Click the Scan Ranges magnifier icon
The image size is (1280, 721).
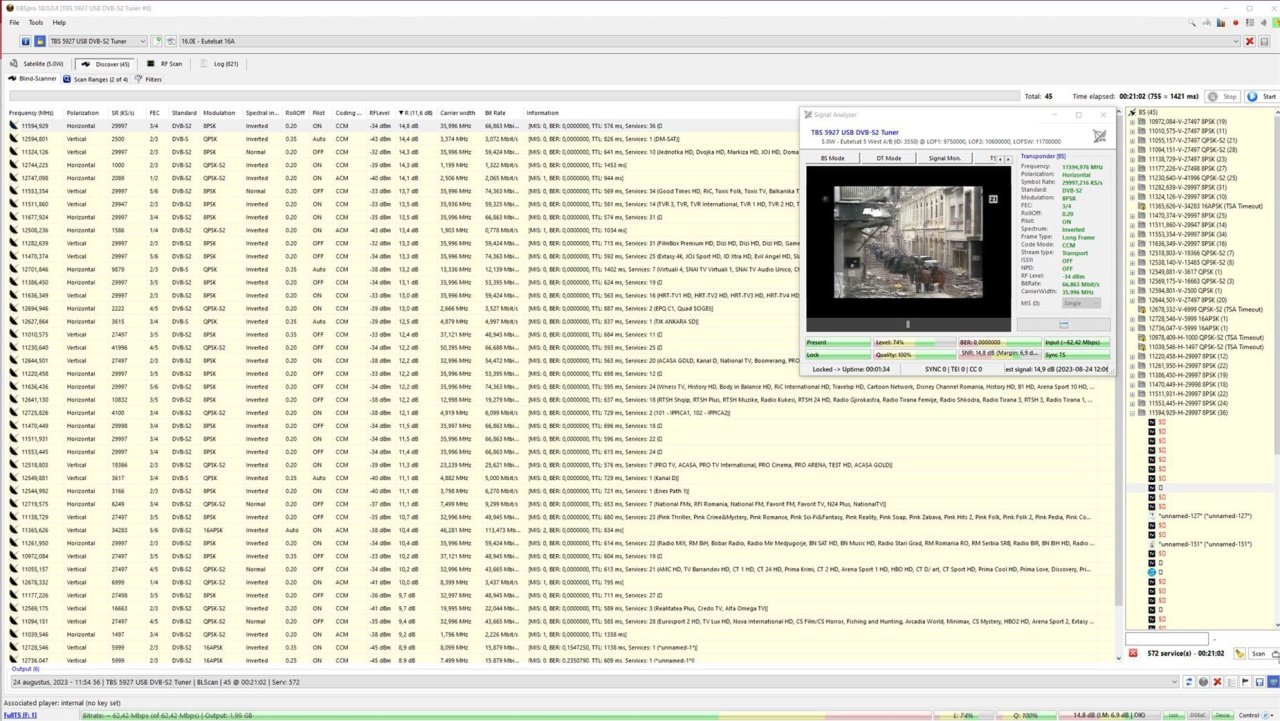pos(67,79)
